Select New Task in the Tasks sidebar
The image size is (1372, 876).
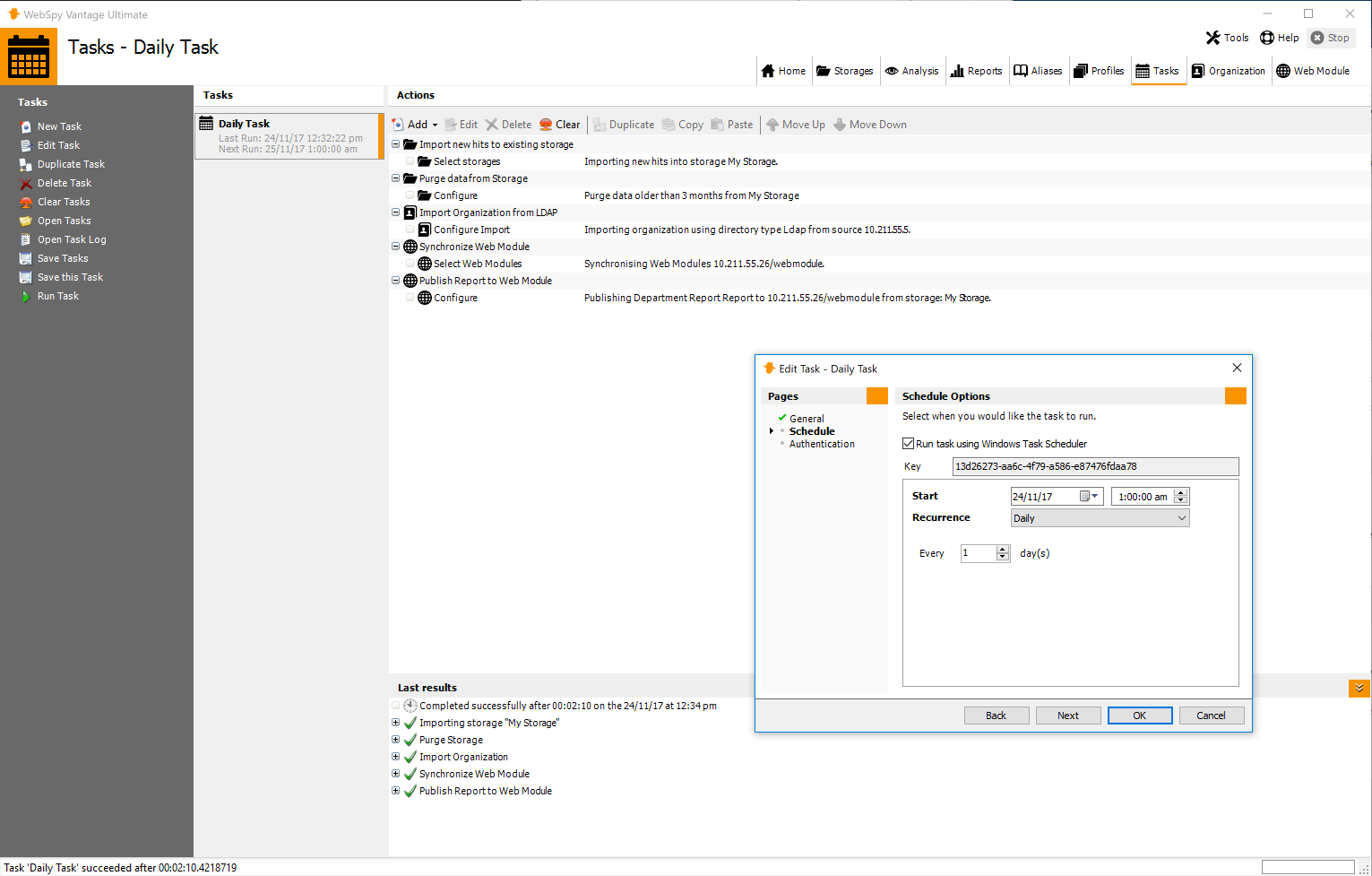coord(59,126)
